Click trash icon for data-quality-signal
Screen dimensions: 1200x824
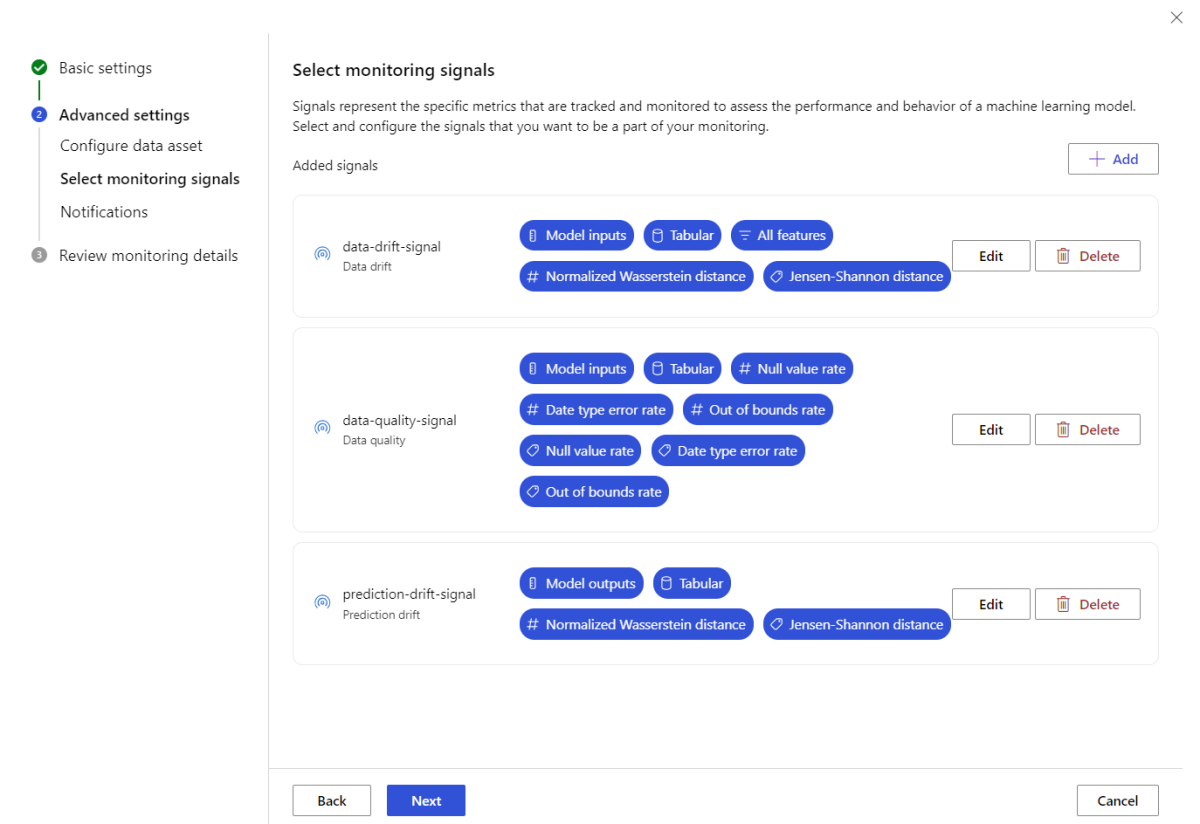tap(1063, 430)
